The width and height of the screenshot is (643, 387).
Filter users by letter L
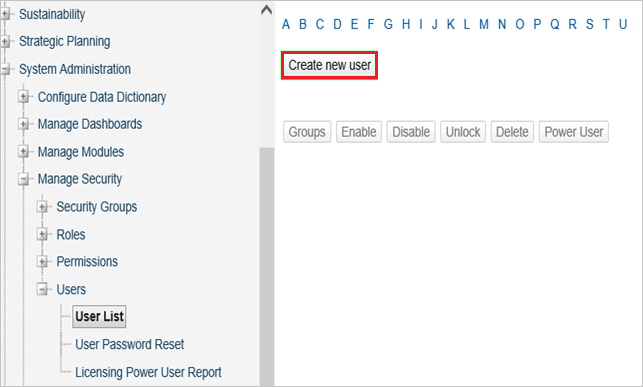click(467, 25)
